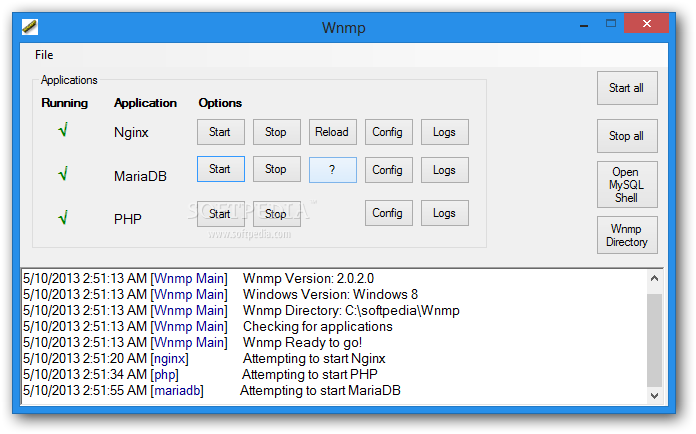Start the PHP process

pyautogui.click(x=221, y=213)
